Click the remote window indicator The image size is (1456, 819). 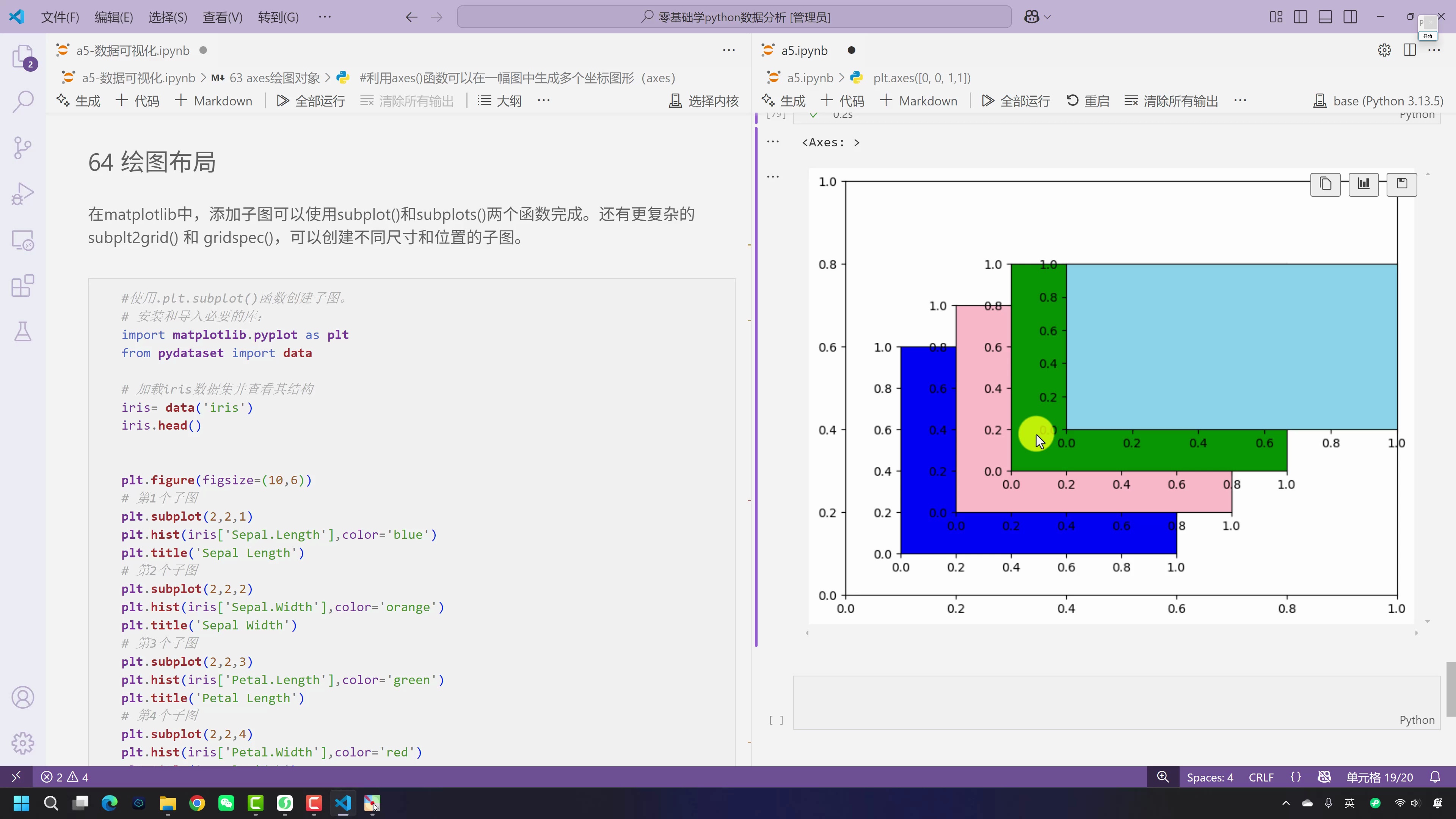tap(16, 777)
